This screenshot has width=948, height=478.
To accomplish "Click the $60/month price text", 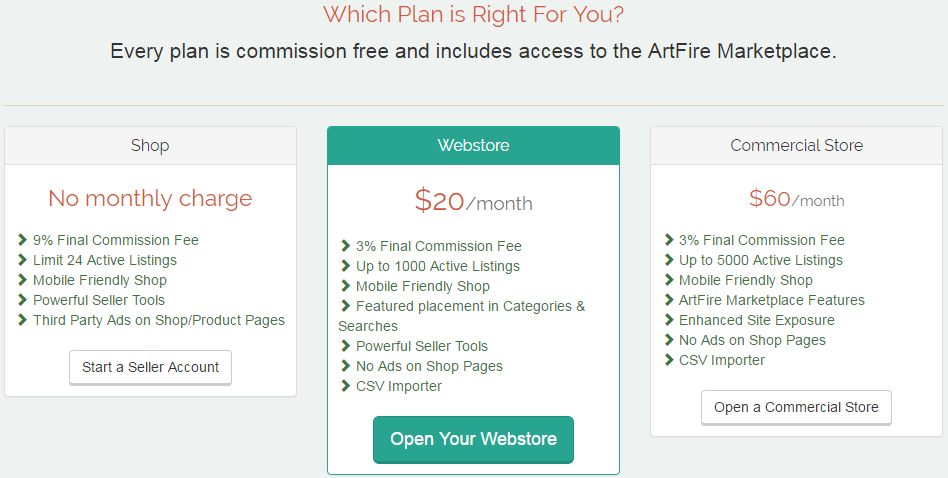I will (x=796, y=198).
